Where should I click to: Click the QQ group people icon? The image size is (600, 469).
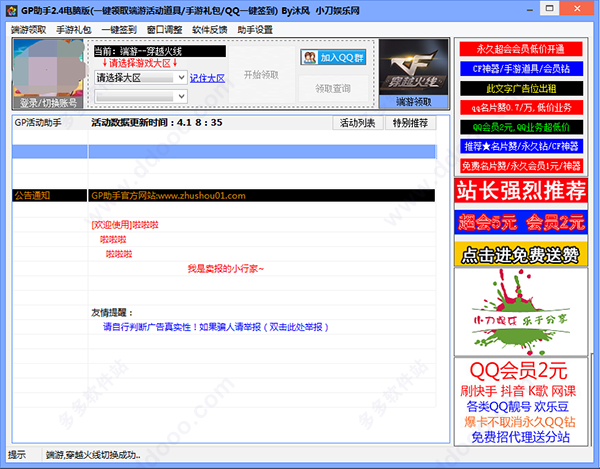[309, 58]
